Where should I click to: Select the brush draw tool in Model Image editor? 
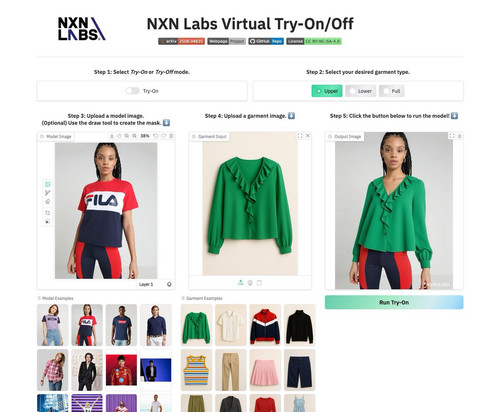click(47, 193)
